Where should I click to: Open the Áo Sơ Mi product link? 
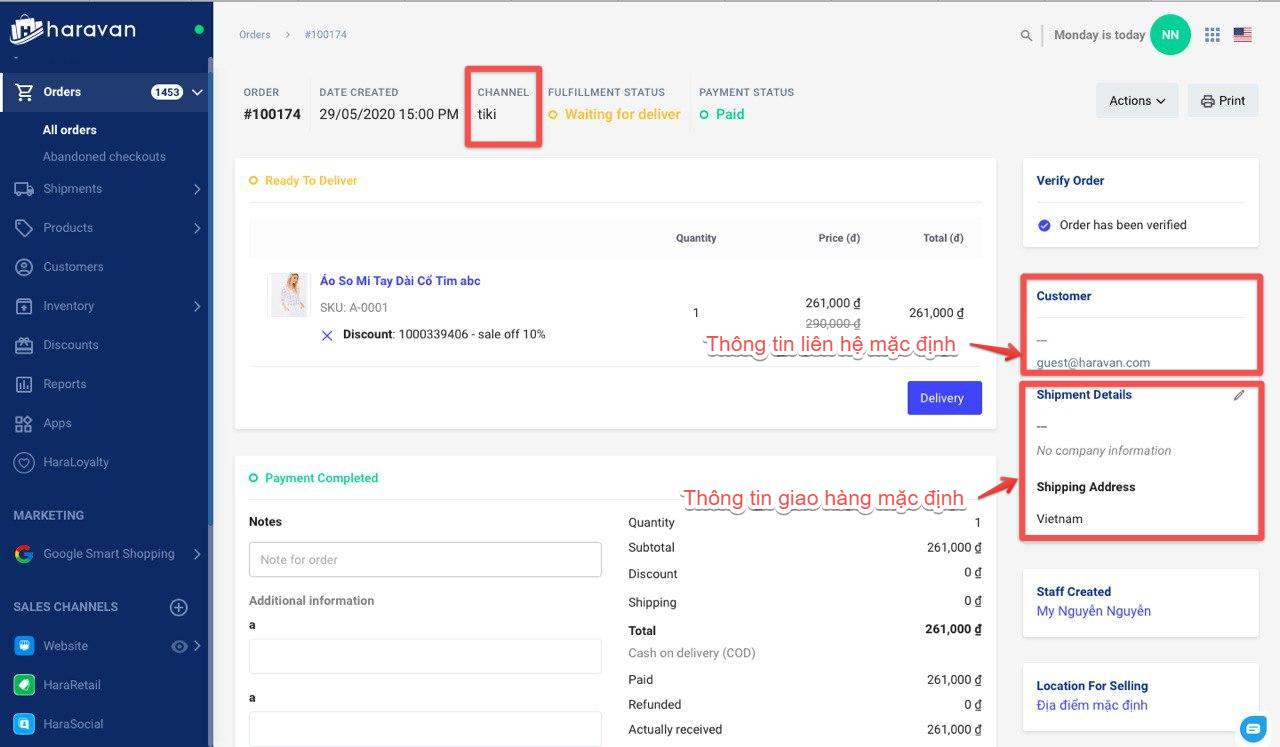tap(400, 281)
